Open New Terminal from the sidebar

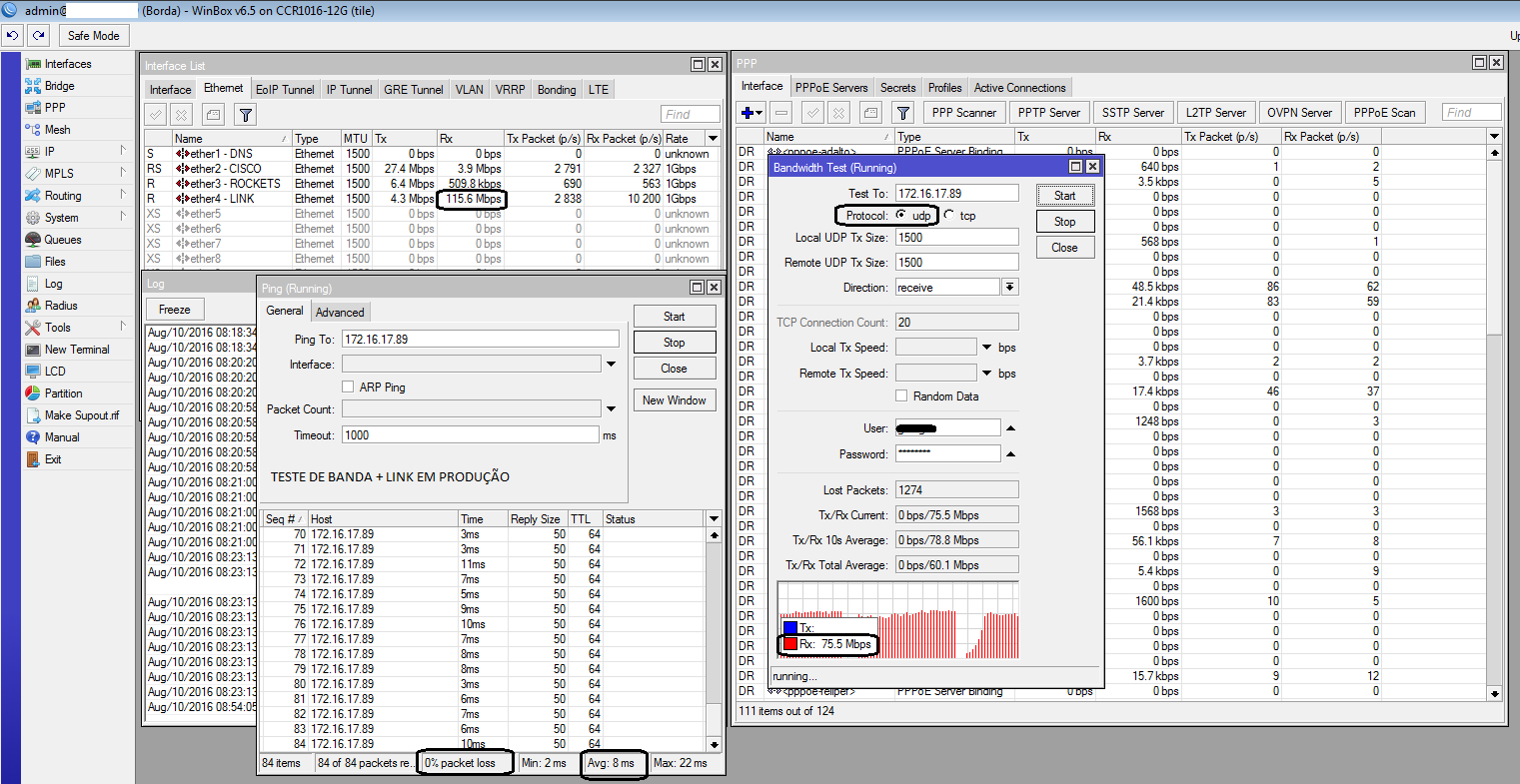click(76, 350)
